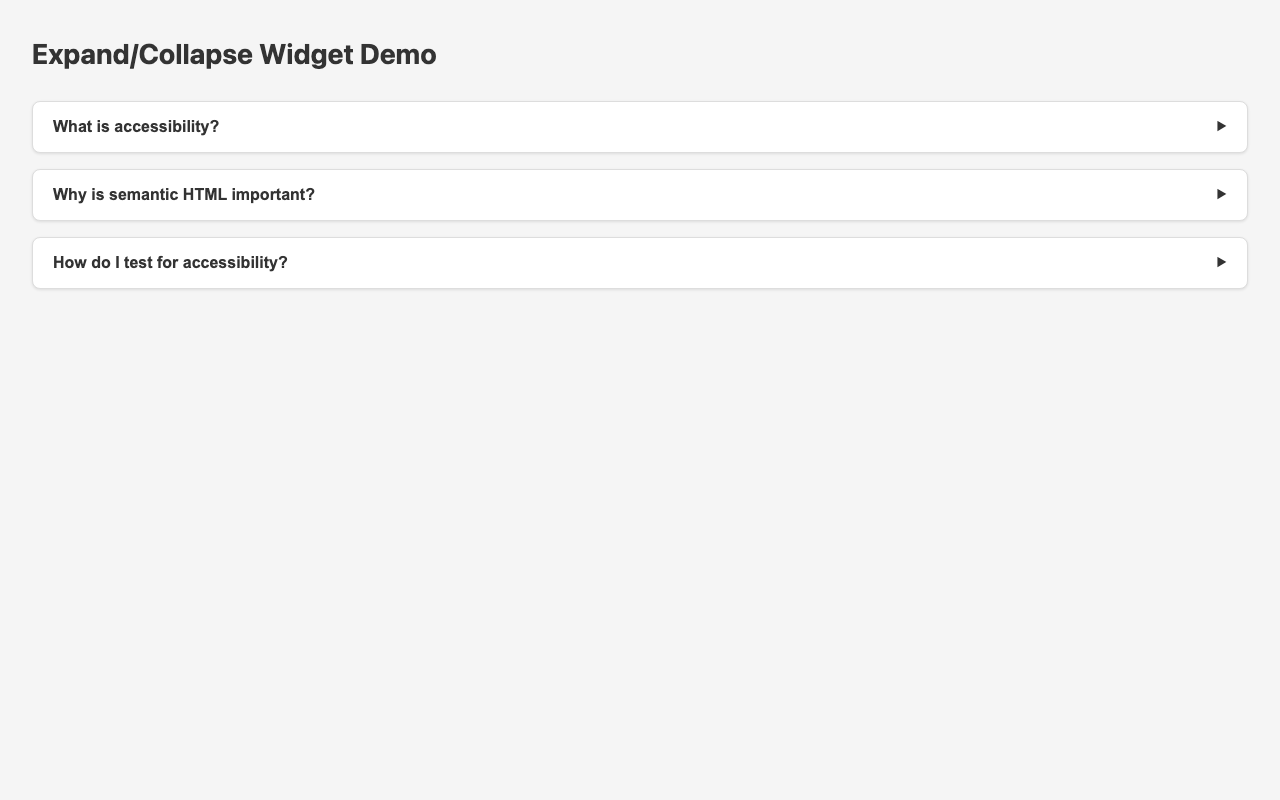Expand the 'Why is semantic HTML important?' arrow

(x=1219, y=194)
